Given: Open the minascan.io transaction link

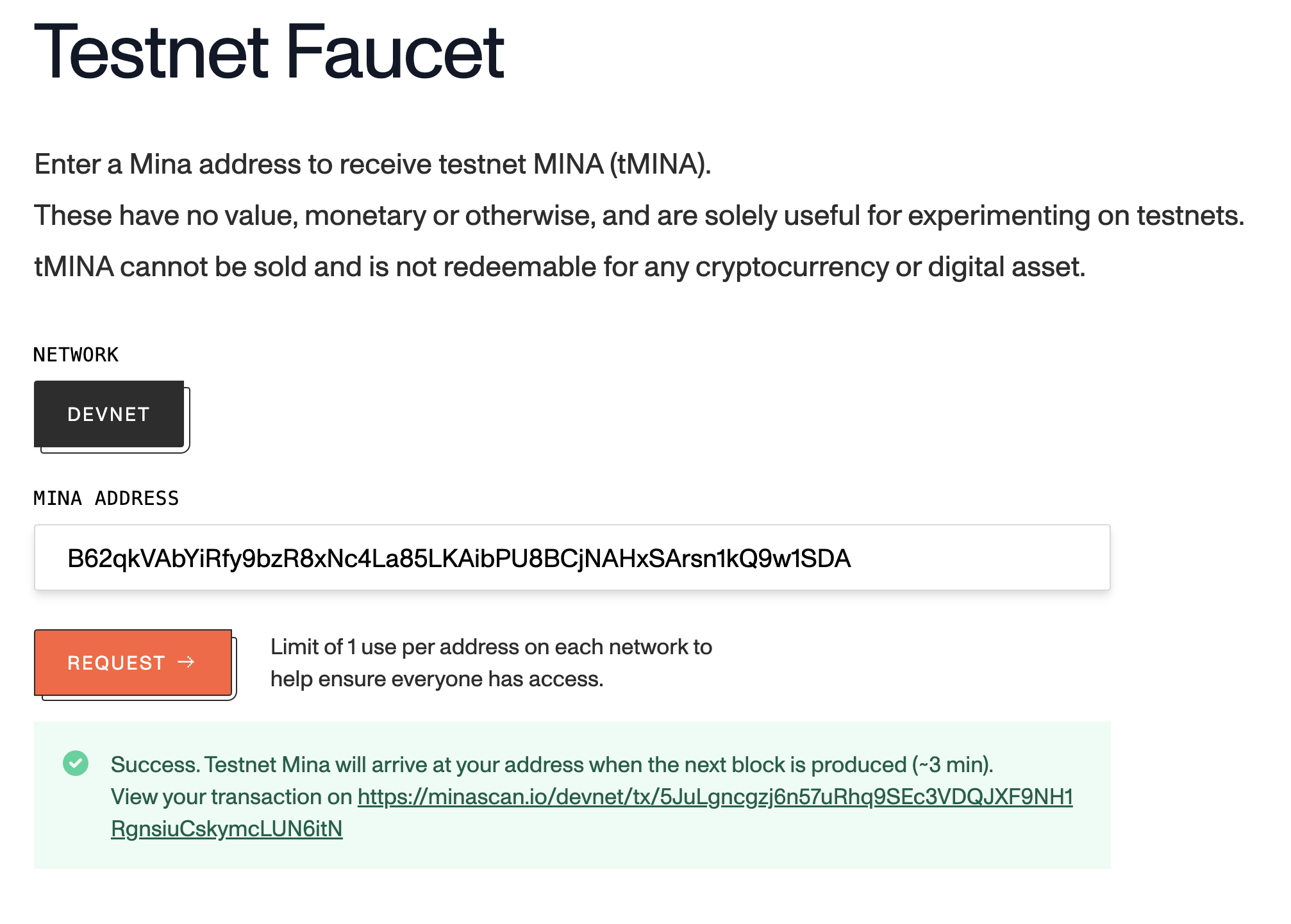Looking at the screenshot, I should click(x=712, y=797).
